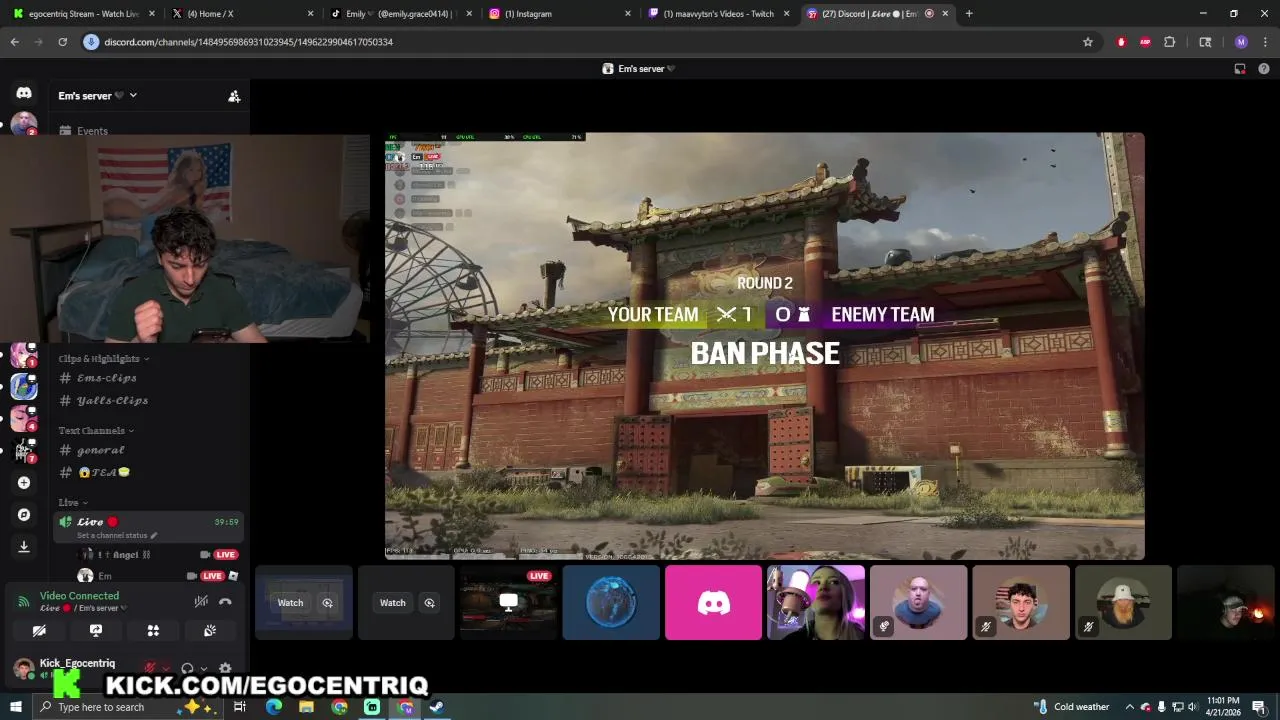
Task: Go back in the browser
Action: tap(14, 42)
